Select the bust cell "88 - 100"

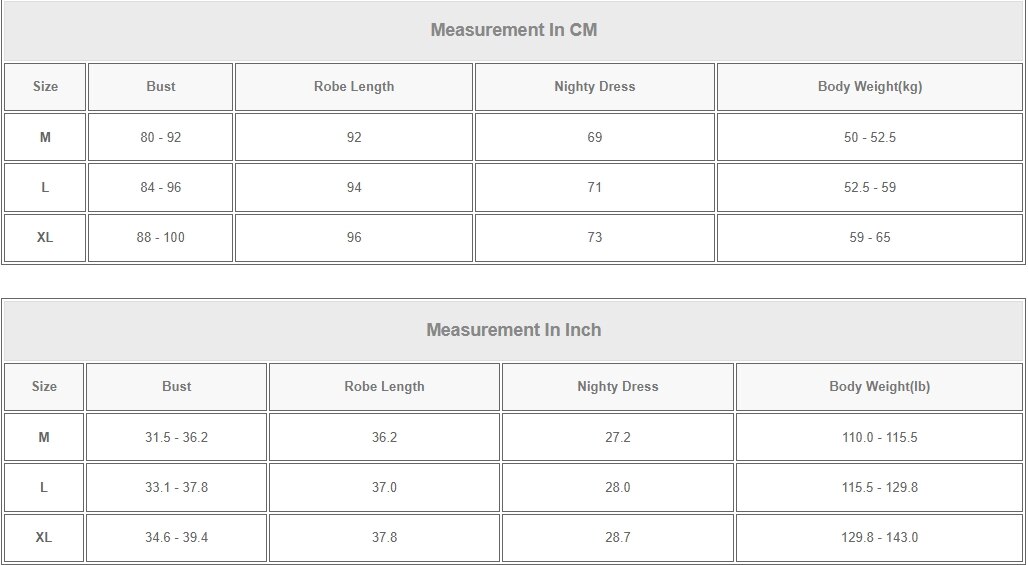(160, 237)
